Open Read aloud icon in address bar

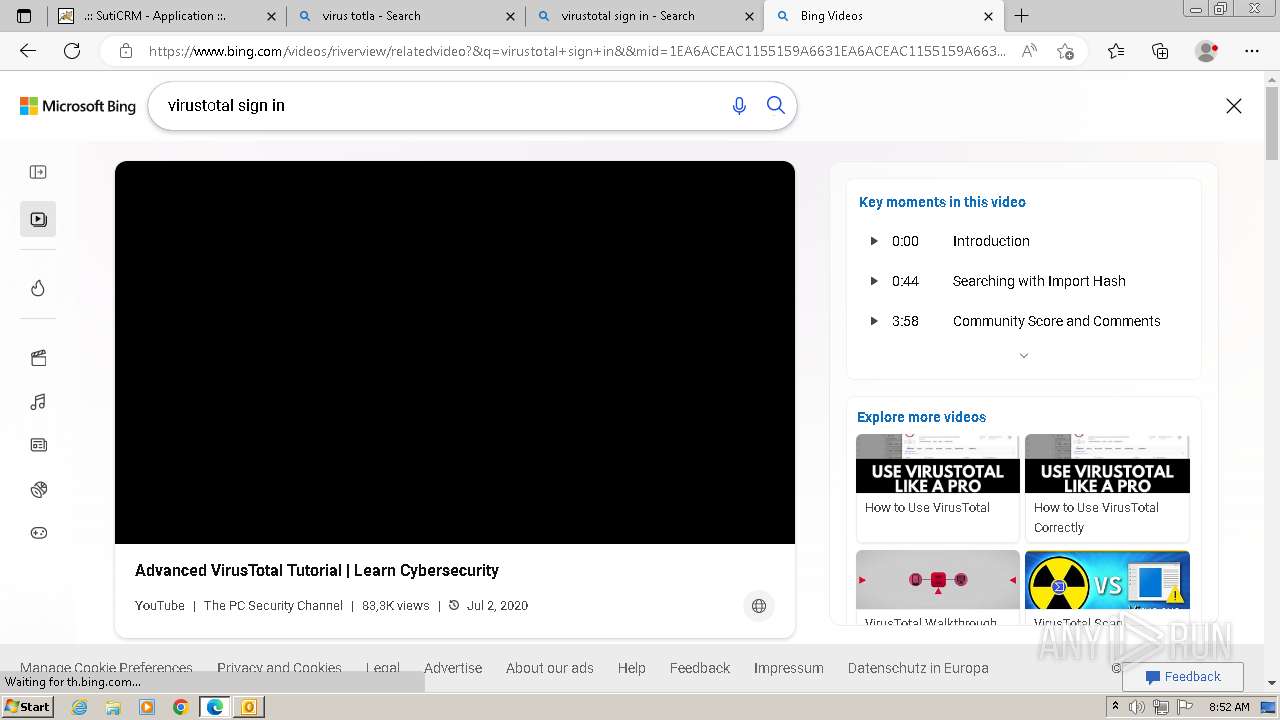pyautogui.click(x=1029, y=51)
